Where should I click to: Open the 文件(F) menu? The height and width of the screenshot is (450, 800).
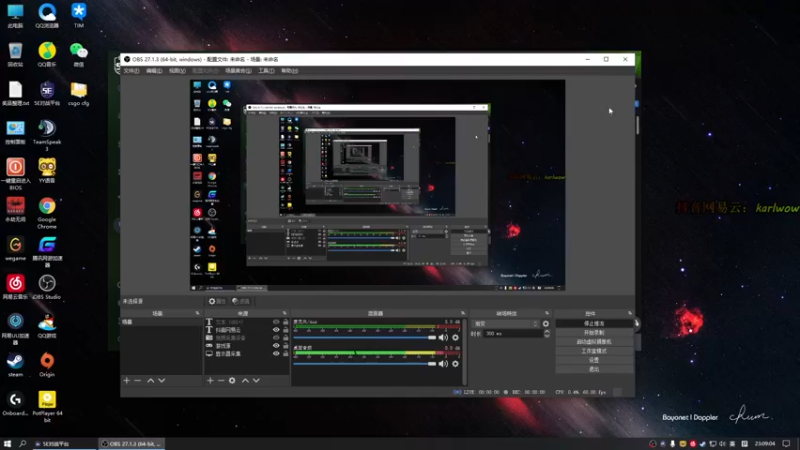(131, 71)
